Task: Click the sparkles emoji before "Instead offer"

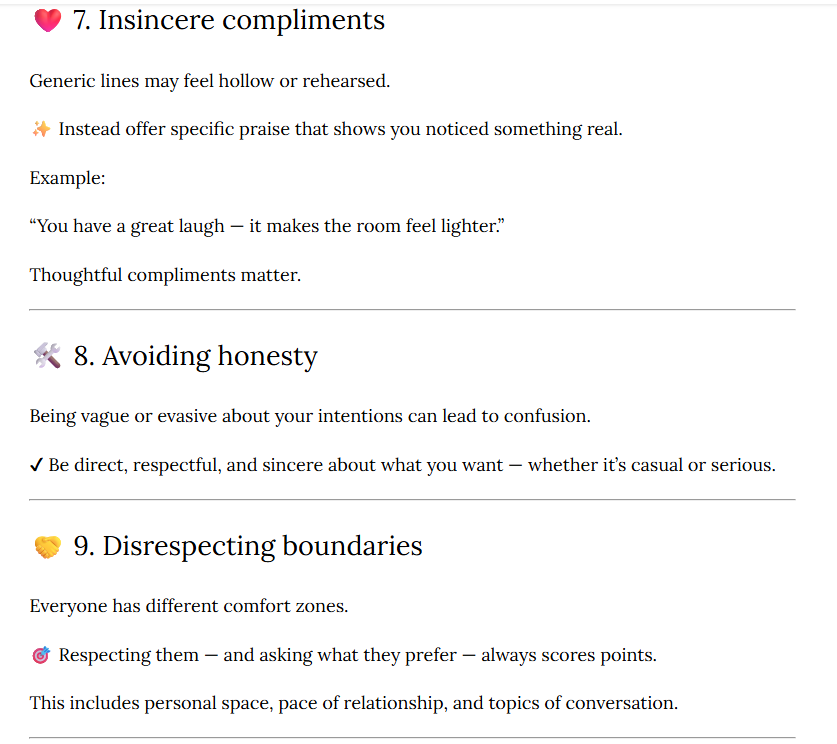Action: (x=41, y=129)
